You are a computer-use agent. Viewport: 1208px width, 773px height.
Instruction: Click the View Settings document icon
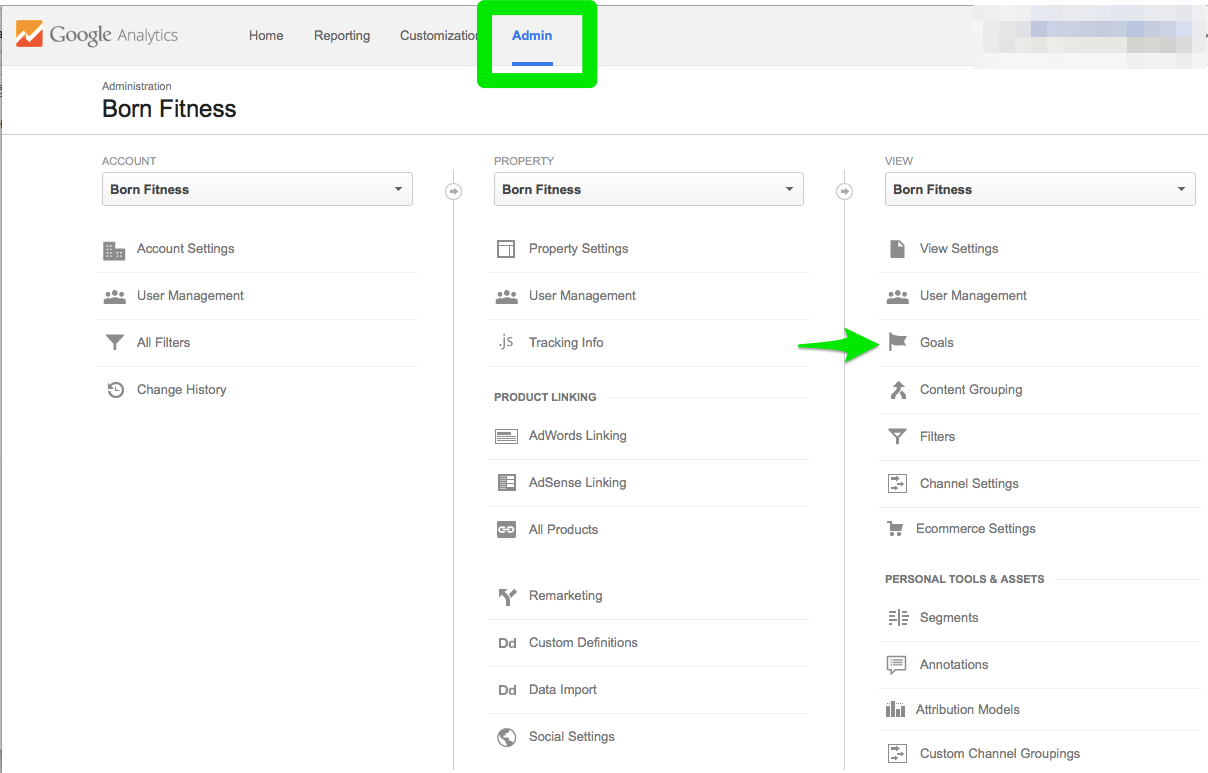click(x=897, y=249)
